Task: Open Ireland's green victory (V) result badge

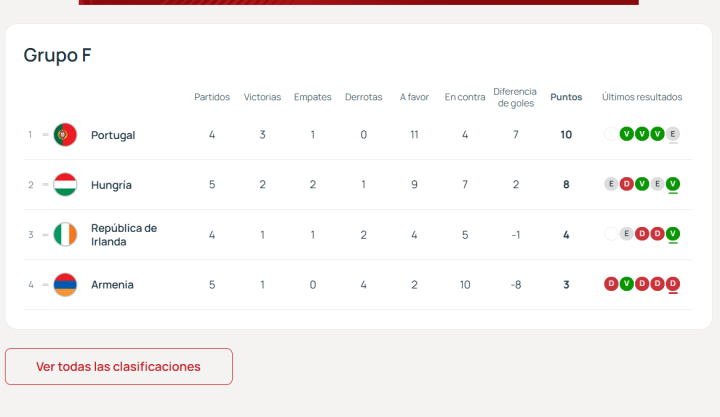Action: [673, 234]
